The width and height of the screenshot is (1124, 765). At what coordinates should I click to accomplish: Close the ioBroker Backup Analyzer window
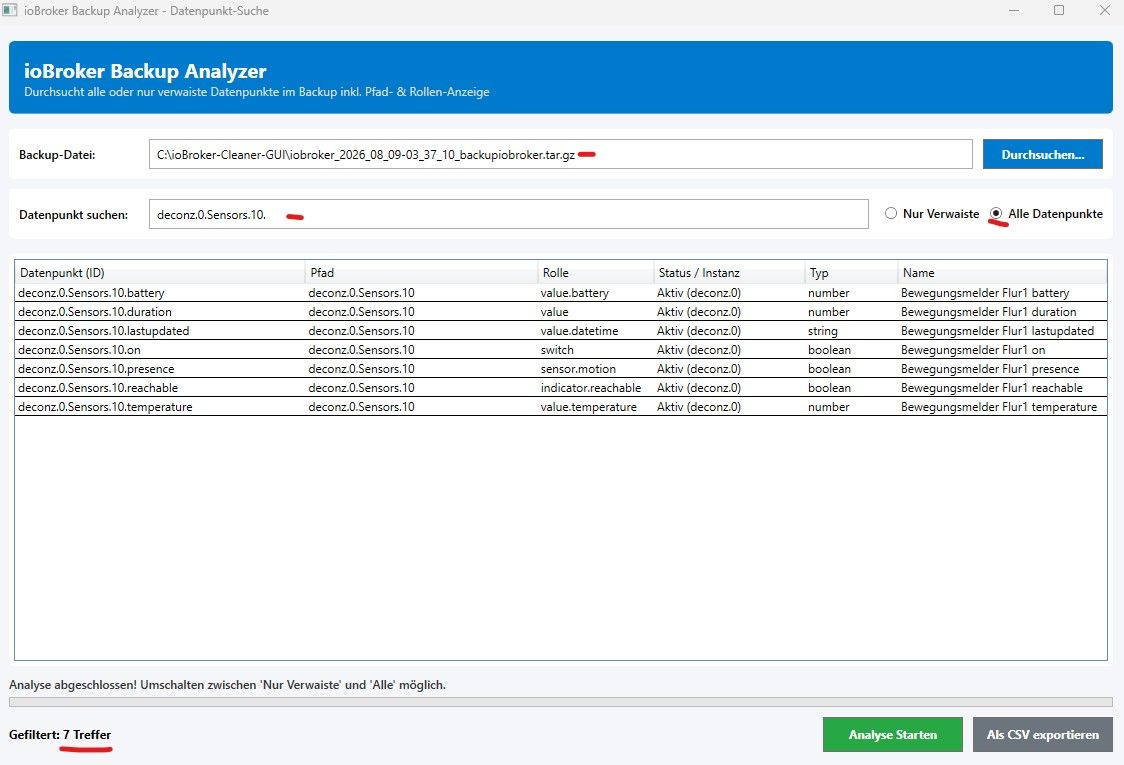1105,10
